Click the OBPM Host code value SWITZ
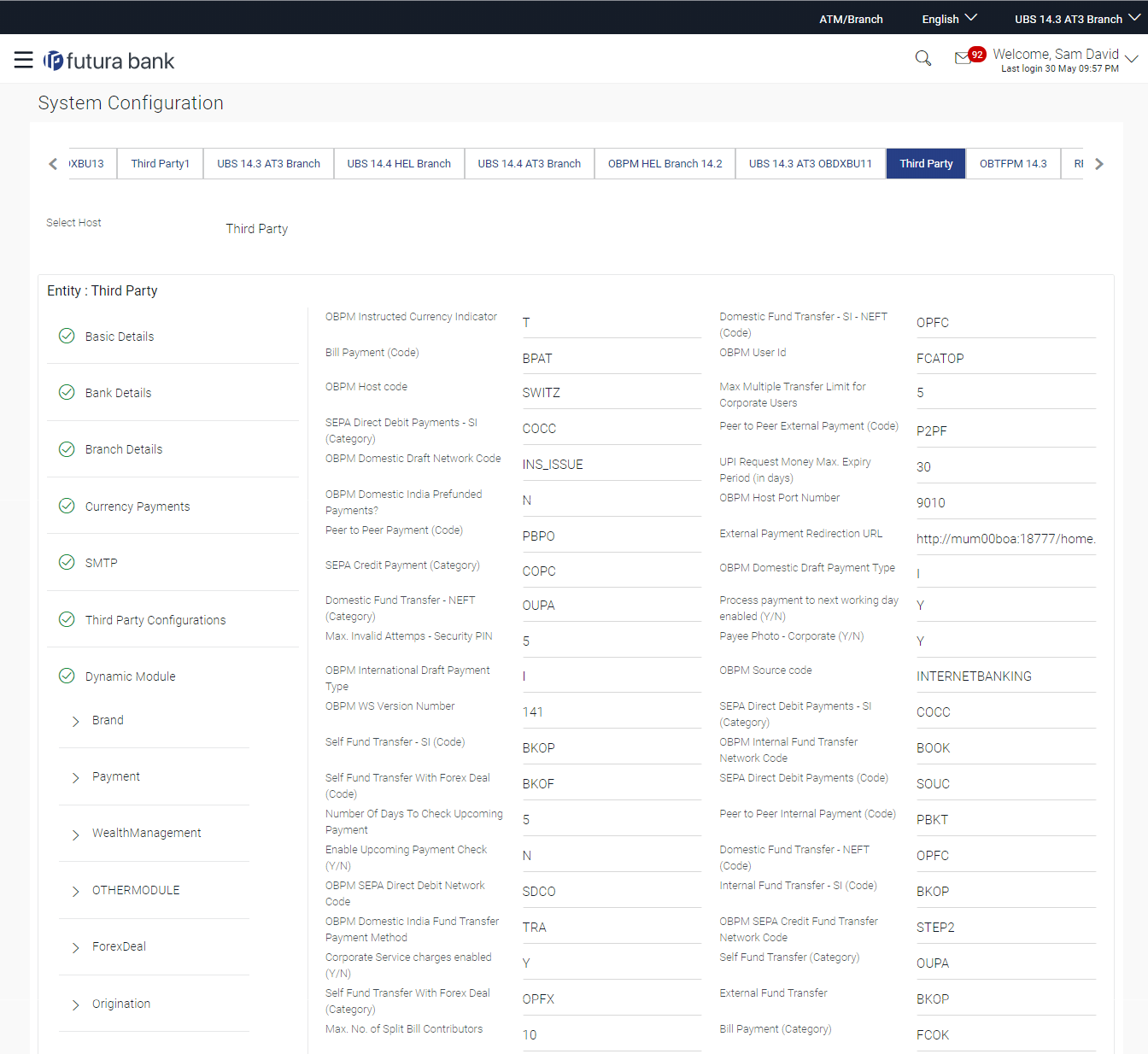 coord(612,393)
